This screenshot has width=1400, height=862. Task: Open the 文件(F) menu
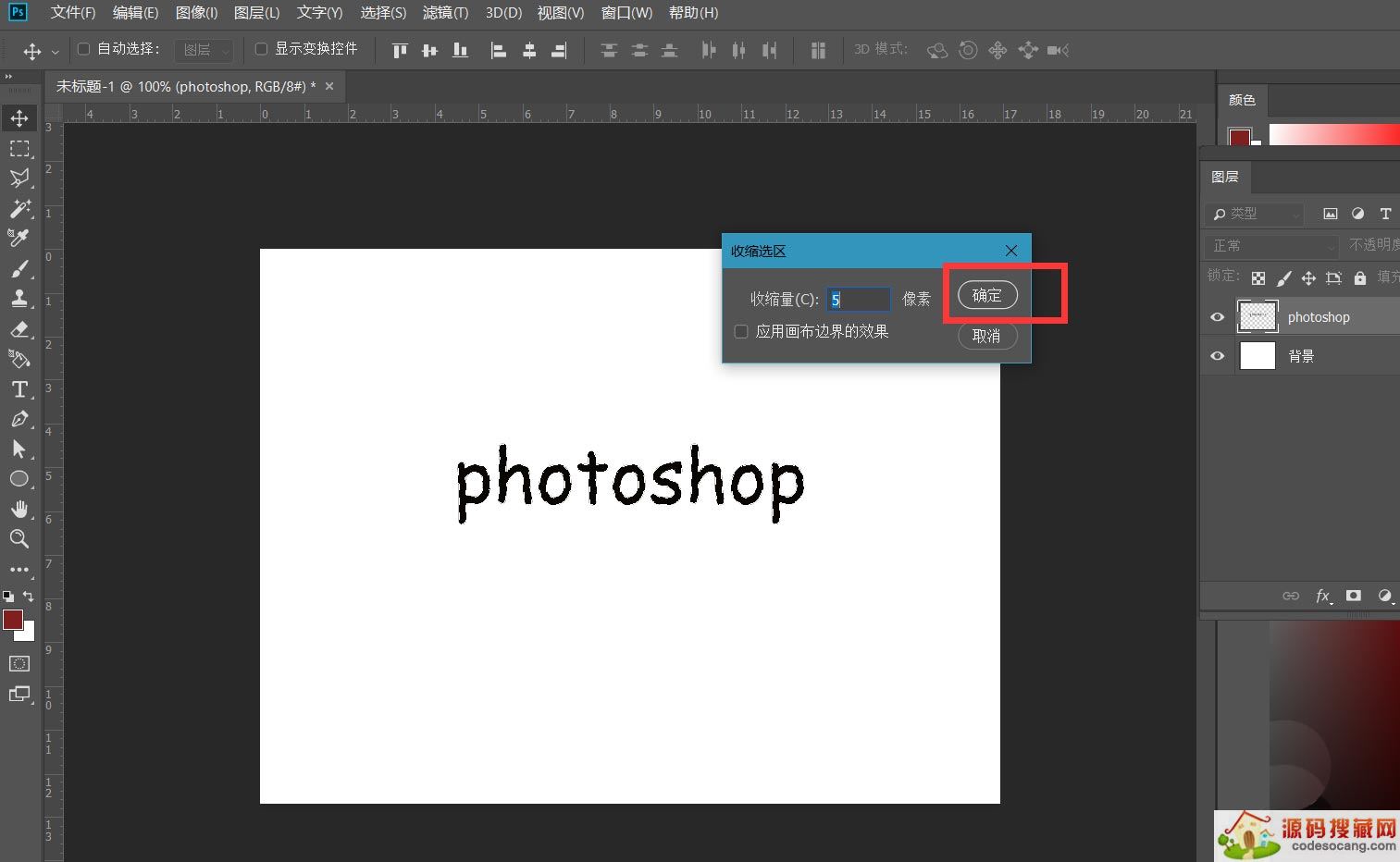(73, 13)
